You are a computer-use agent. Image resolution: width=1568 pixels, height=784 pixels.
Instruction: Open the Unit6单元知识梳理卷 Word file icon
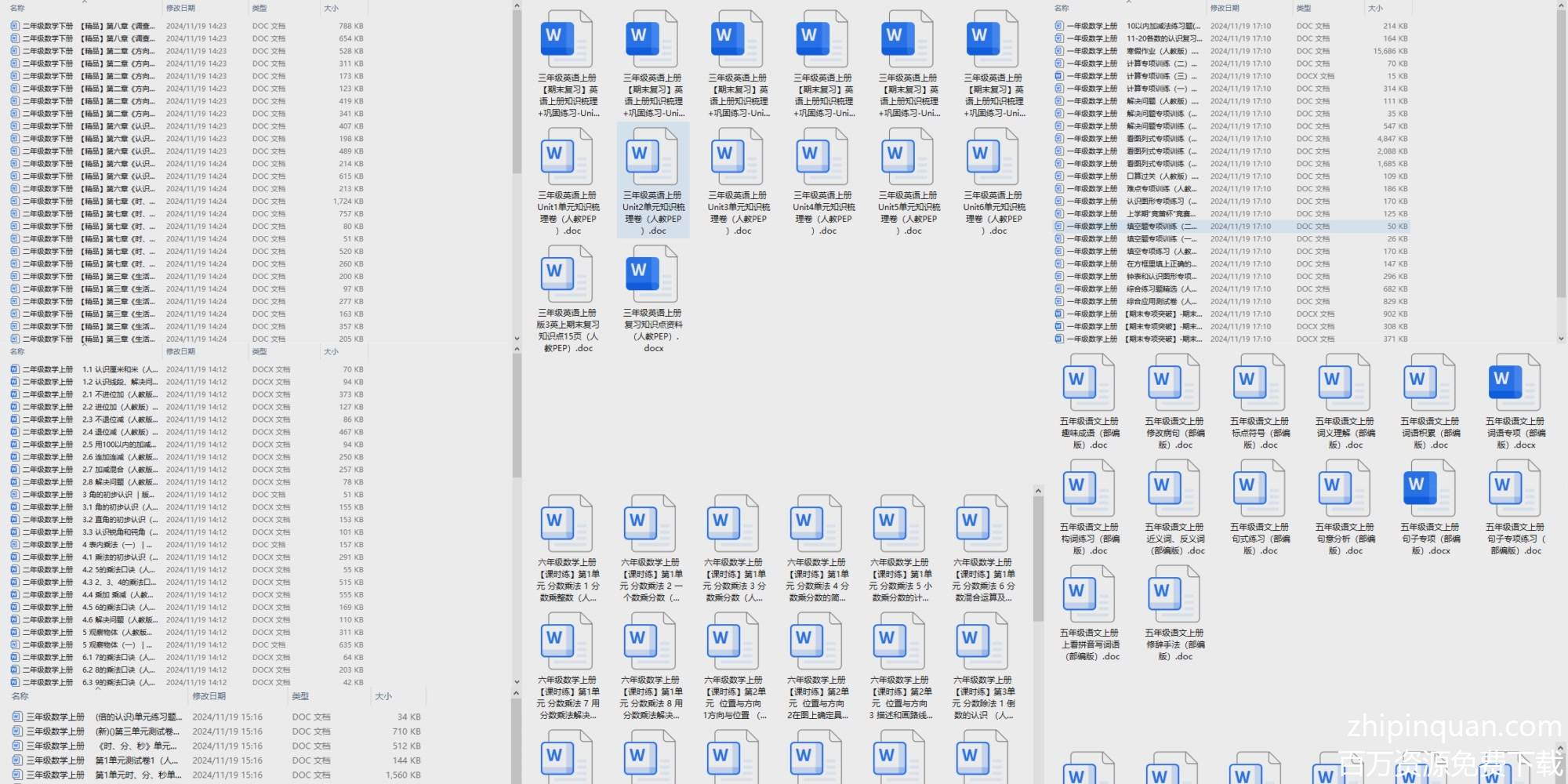(993, 157)
